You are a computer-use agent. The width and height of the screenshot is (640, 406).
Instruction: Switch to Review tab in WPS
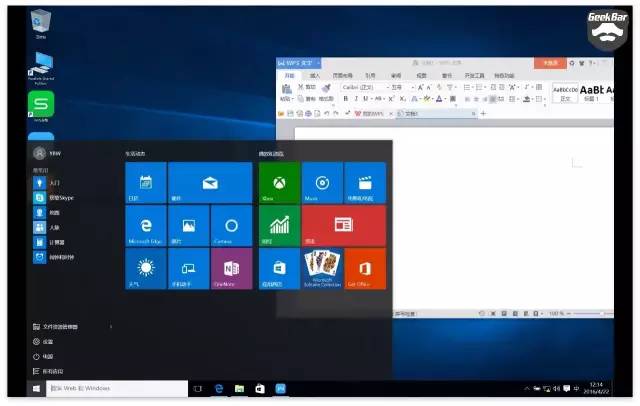pyautogui.click(x=396, y=75)
